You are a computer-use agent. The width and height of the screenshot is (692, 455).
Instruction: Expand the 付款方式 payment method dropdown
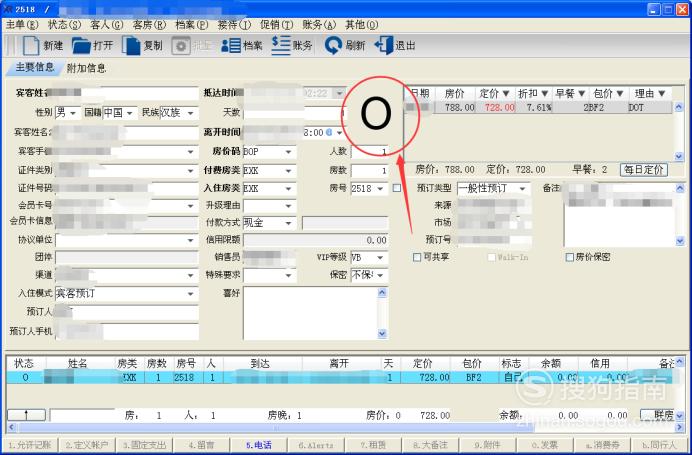tap(289, 223)
